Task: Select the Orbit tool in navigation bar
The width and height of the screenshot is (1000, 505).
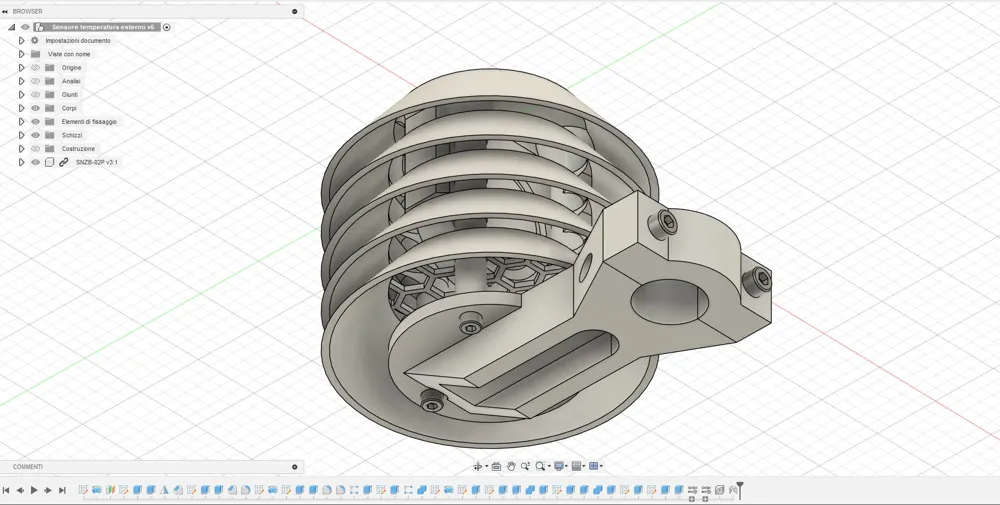Action: (477, 467)
